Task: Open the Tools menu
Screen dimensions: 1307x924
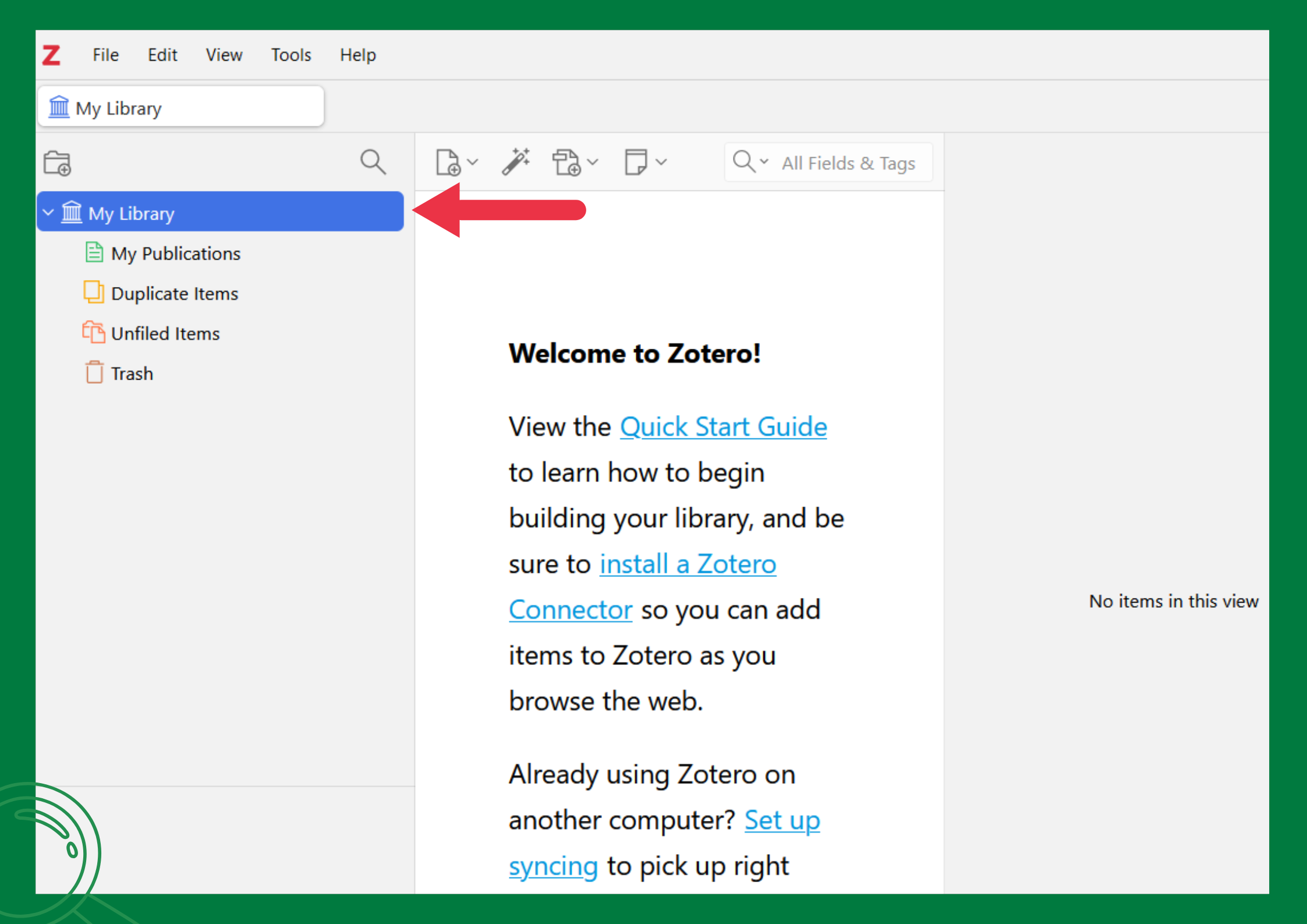Action: pyautogui.click(x=291, y=55)
